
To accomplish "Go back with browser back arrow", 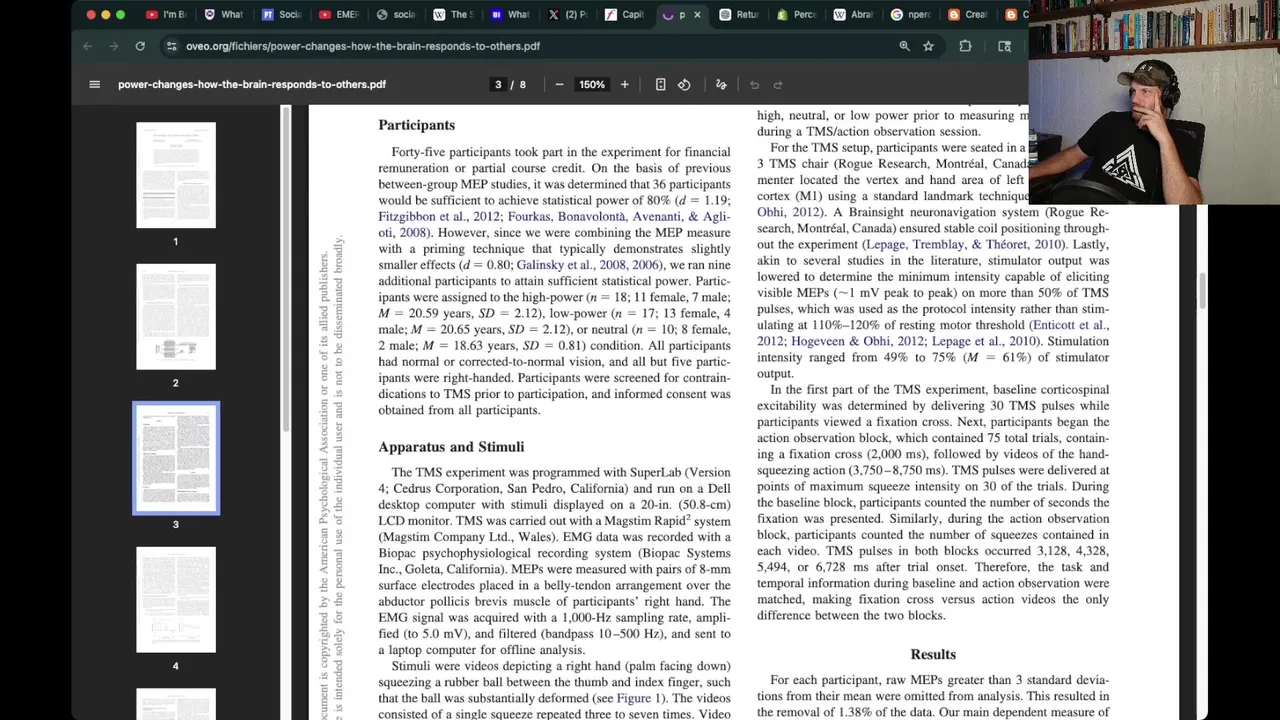I will coord(88,46).
